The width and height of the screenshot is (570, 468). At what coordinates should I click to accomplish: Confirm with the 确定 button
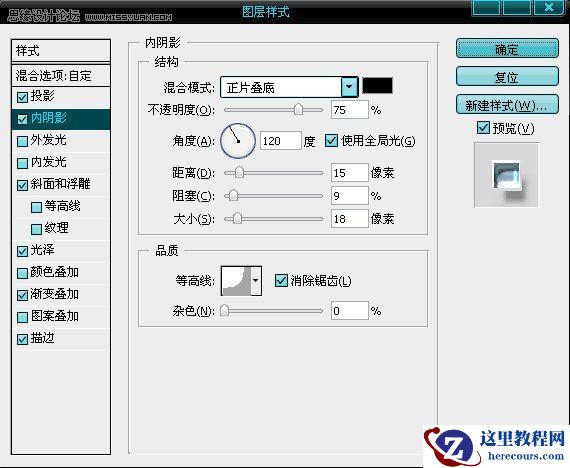point(507,48)
